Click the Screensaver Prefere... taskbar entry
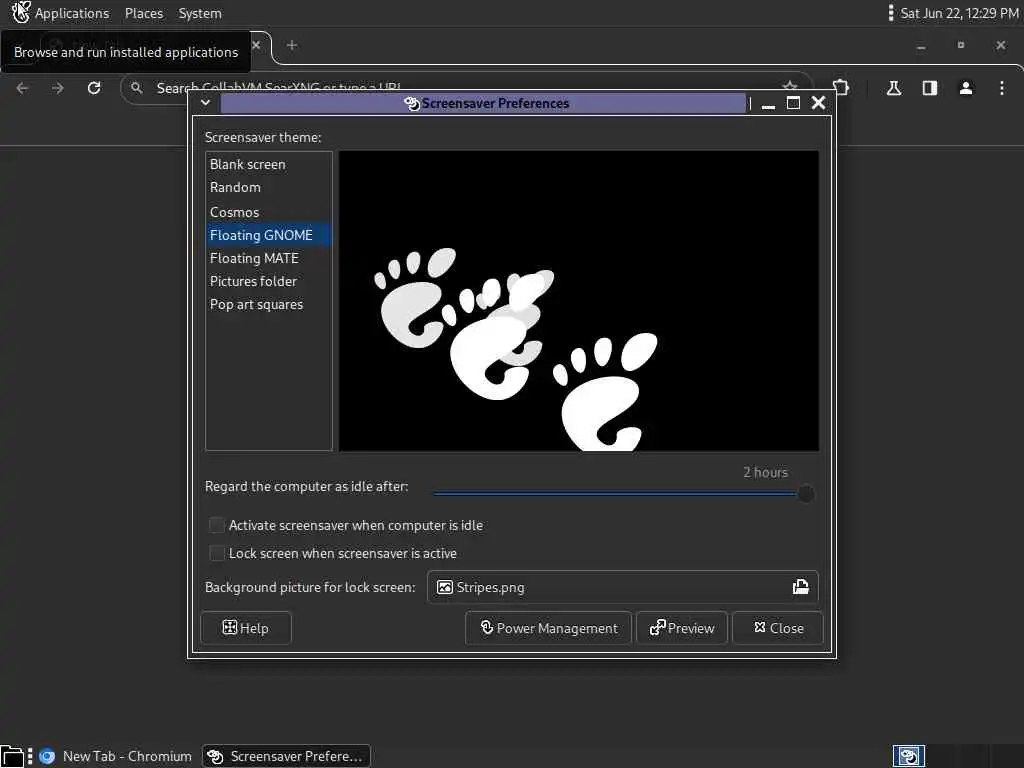The height and width of the screenshot is (768, 1024). coord(286,756)
